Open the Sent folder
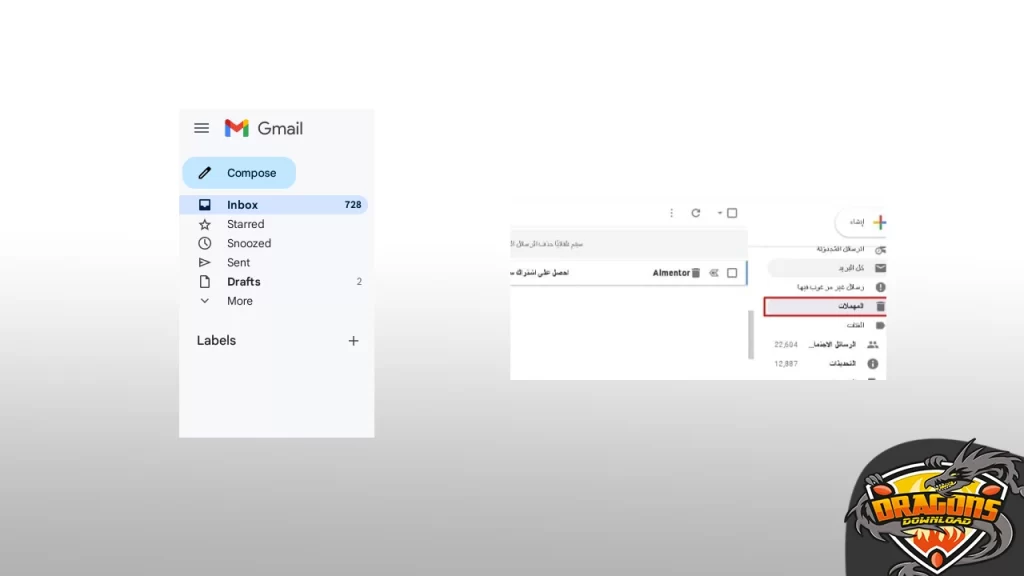Image resolution: width=1024 pixels, height=576 pixels. 238,262
